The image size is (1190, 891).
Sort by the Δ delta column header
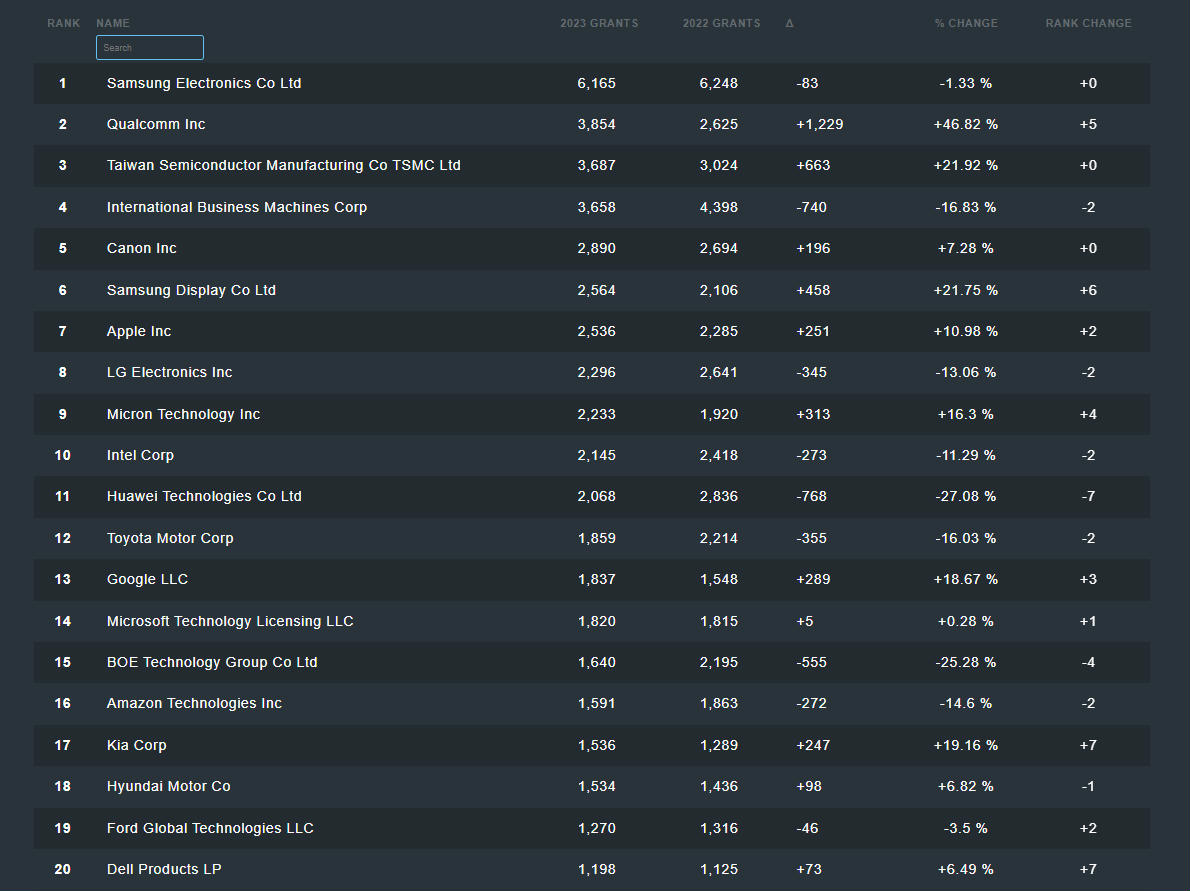(x=789, y=24)
